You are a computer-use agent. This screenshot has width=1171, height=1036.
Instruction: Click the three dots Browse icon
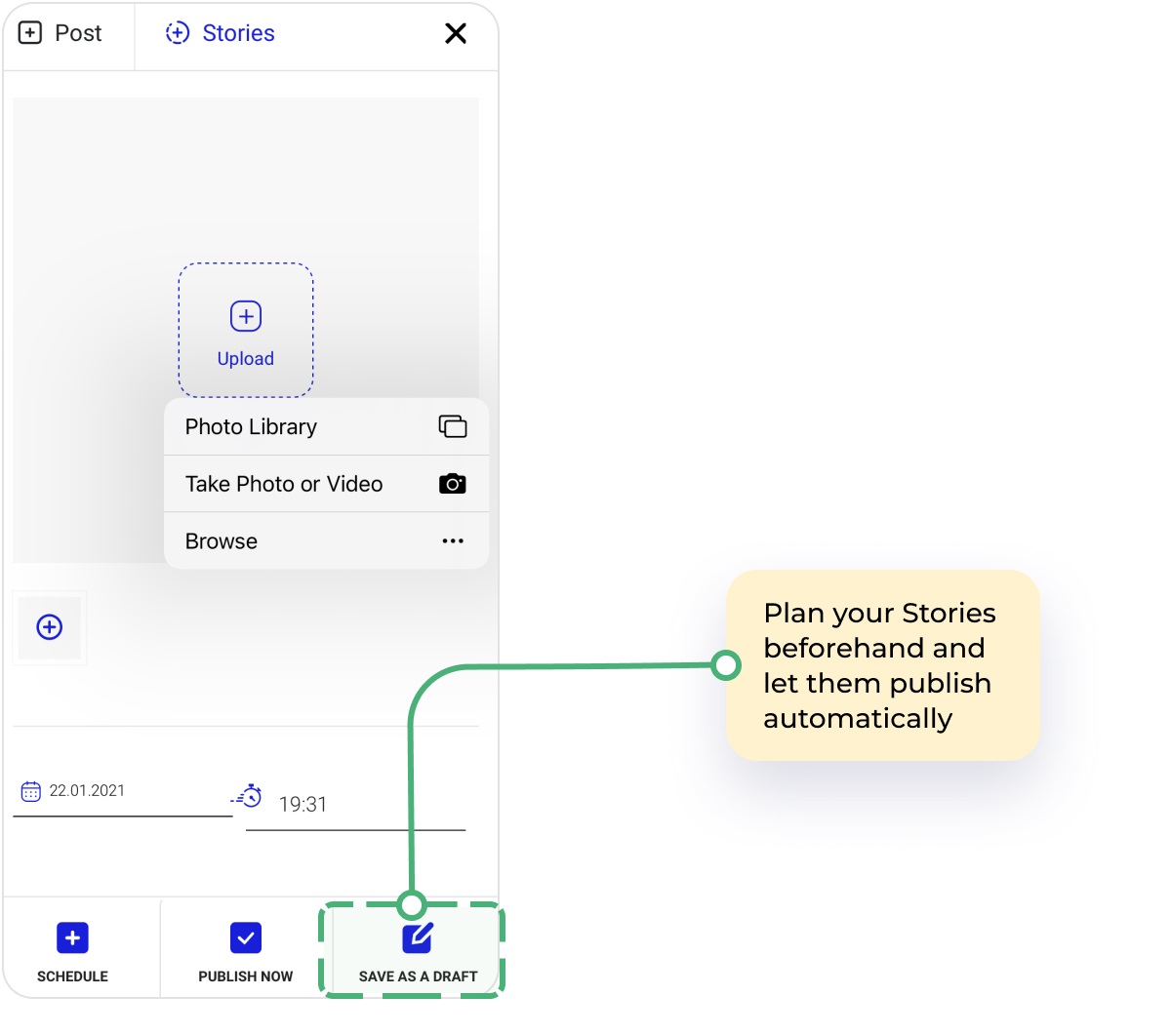pos(453,540)
